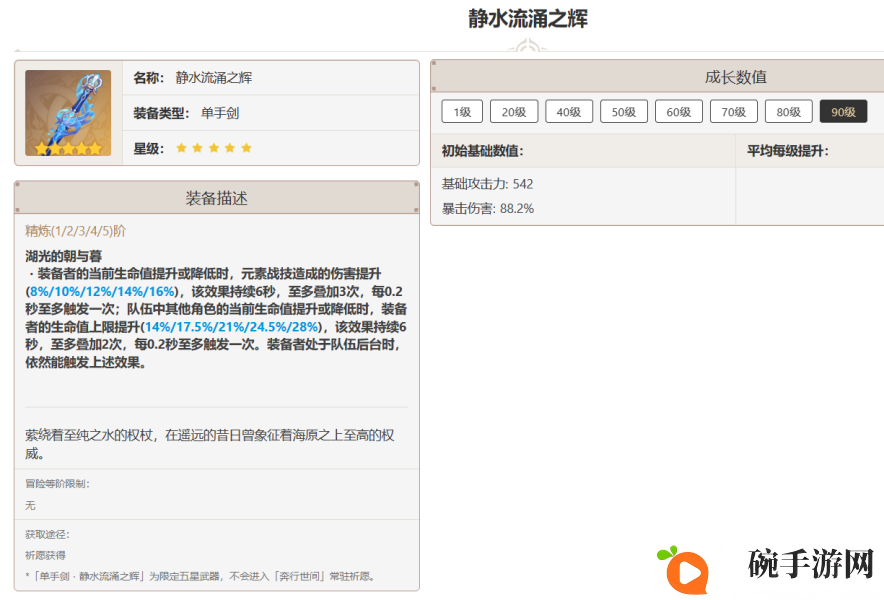The width and height of the screenshot is (884, 600).
Task: Click the blue 14%/17.5%/21%/24.5%/28% values
Action: [231, 327]
